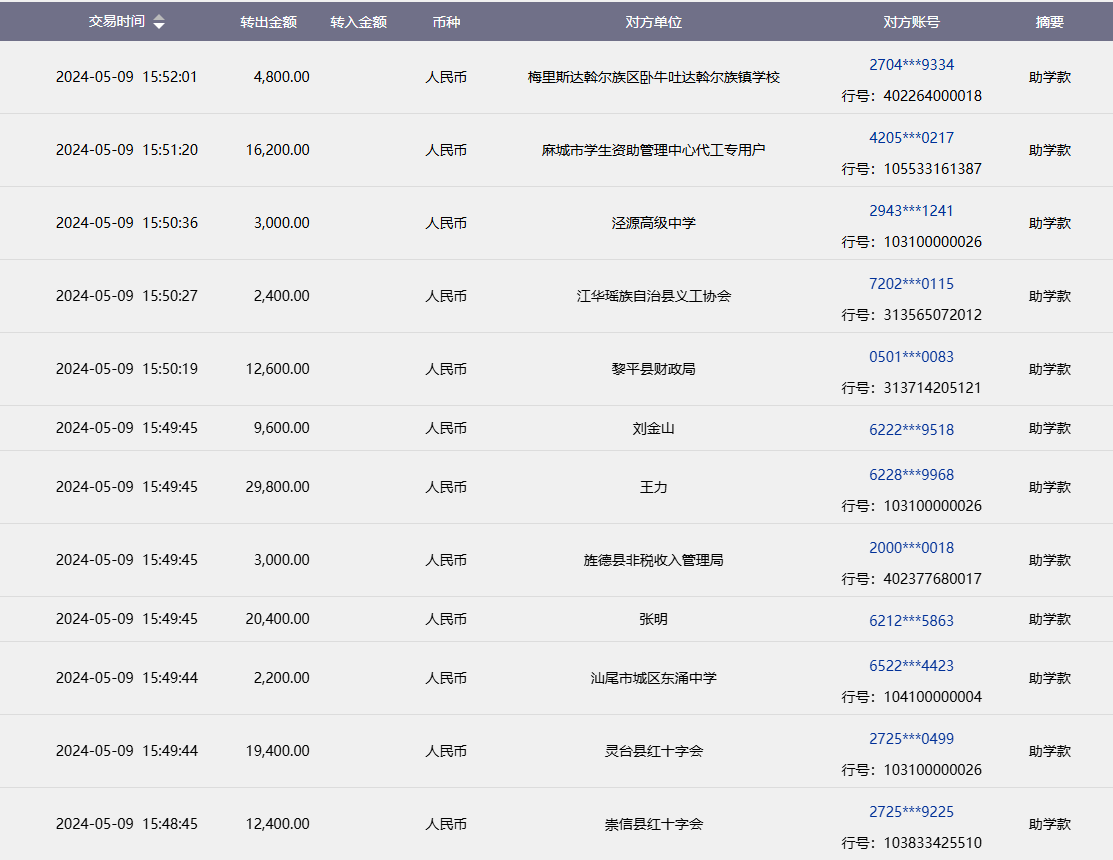Sort by 交易时间 using sort arrows

(159, 22)
